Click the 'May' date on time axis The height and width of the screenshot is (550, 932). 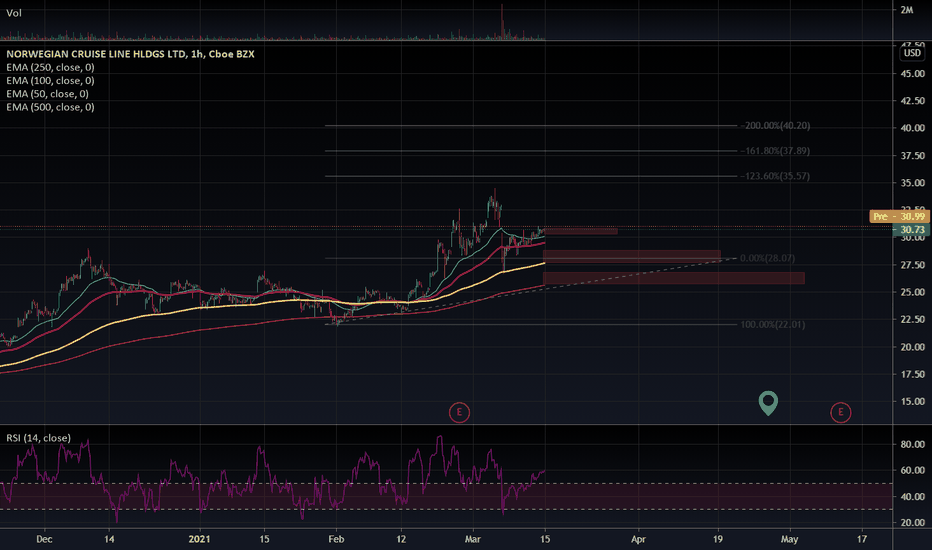coord(789,539)
